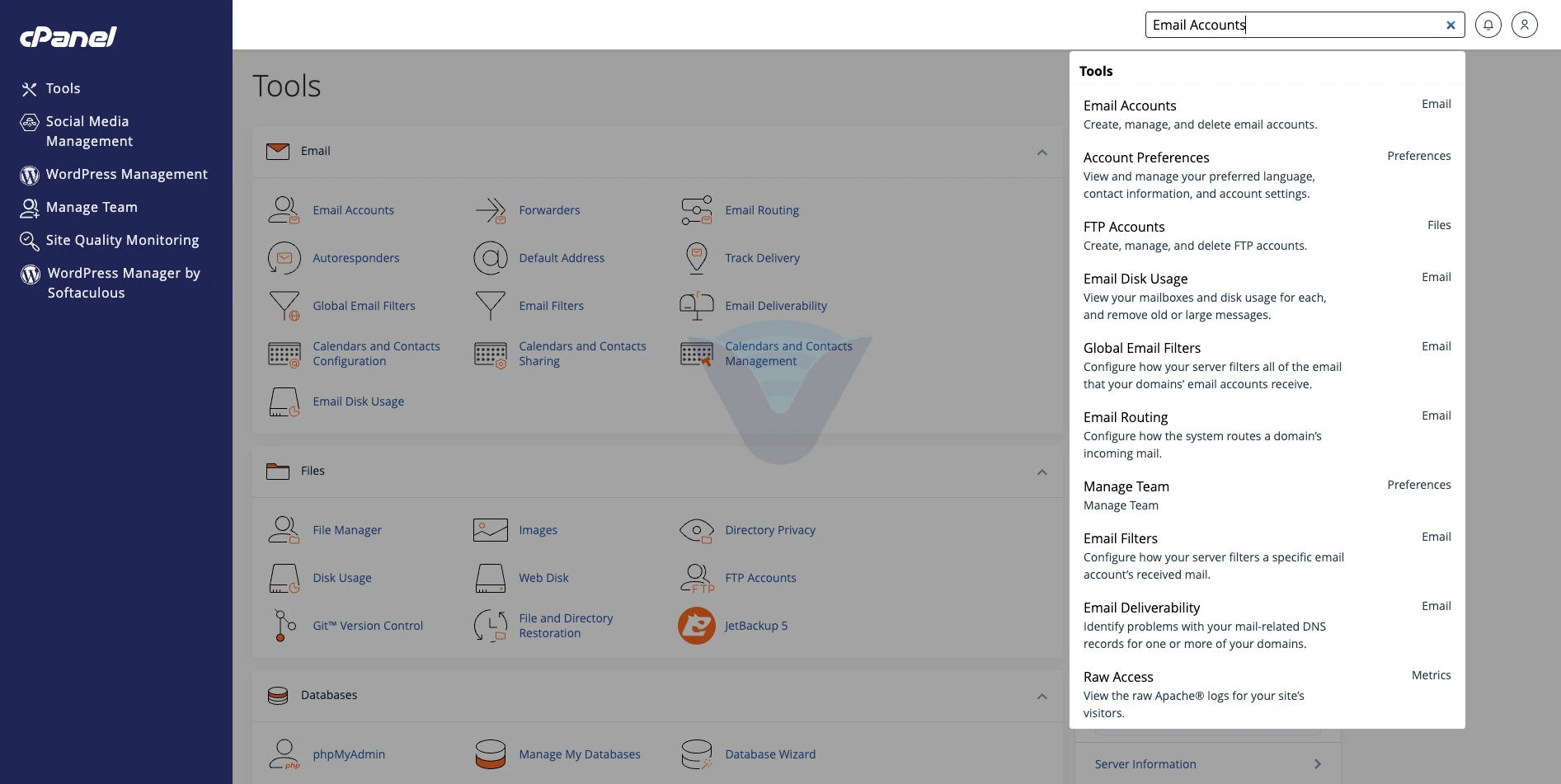Collapse the Files section chevron
Viewport: 1561px width, 784px height.
pos(1042,472)
